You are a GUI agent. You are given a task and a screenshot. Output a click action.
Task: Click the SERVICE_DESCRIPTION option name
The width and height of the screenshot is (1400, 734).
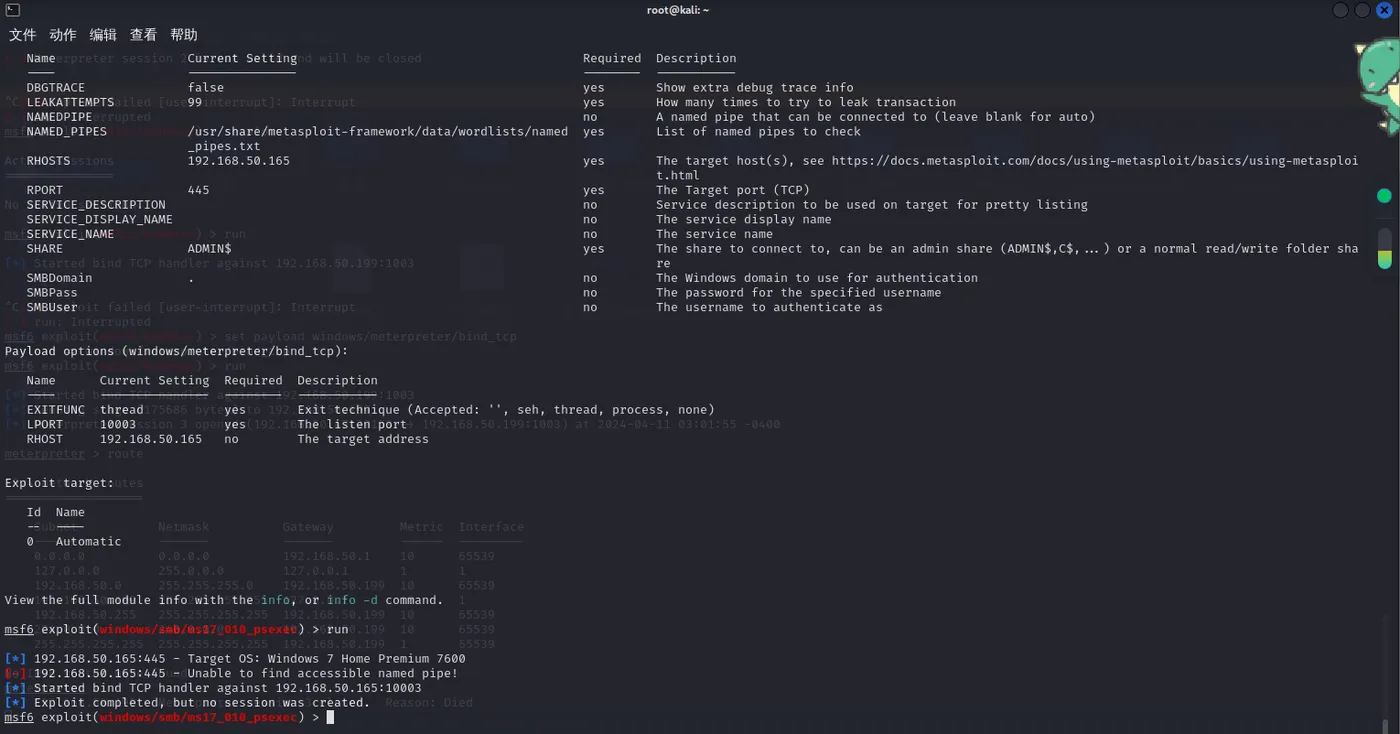click(x=96, y=205)
